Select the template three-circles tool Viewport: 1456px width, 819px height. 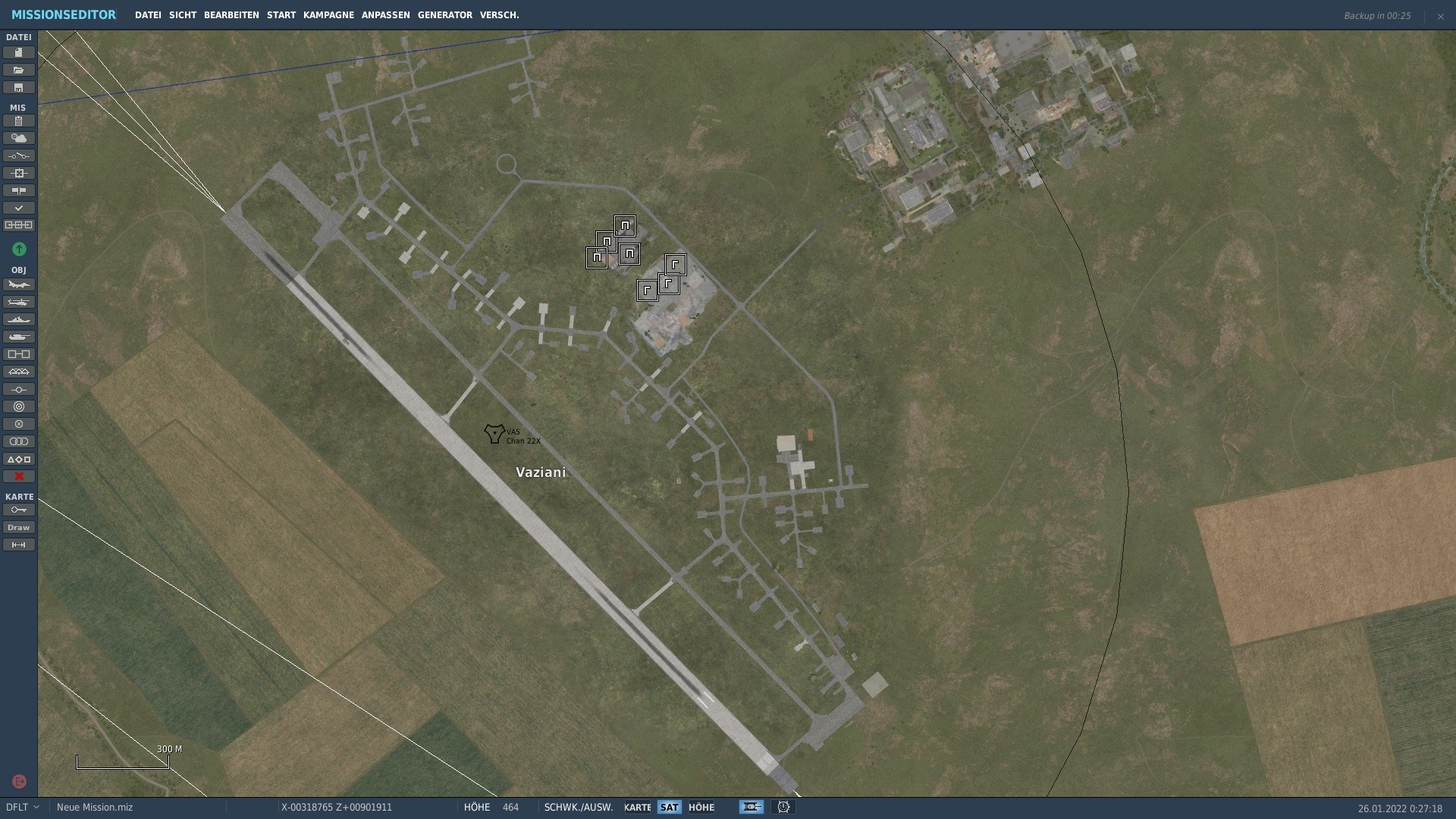(19, 442)
